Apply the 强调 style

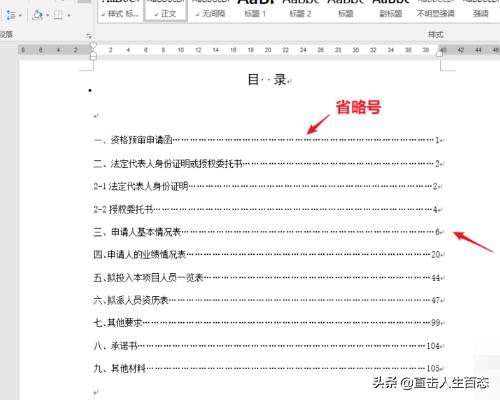pyautogui.click(x=481, y=11)
